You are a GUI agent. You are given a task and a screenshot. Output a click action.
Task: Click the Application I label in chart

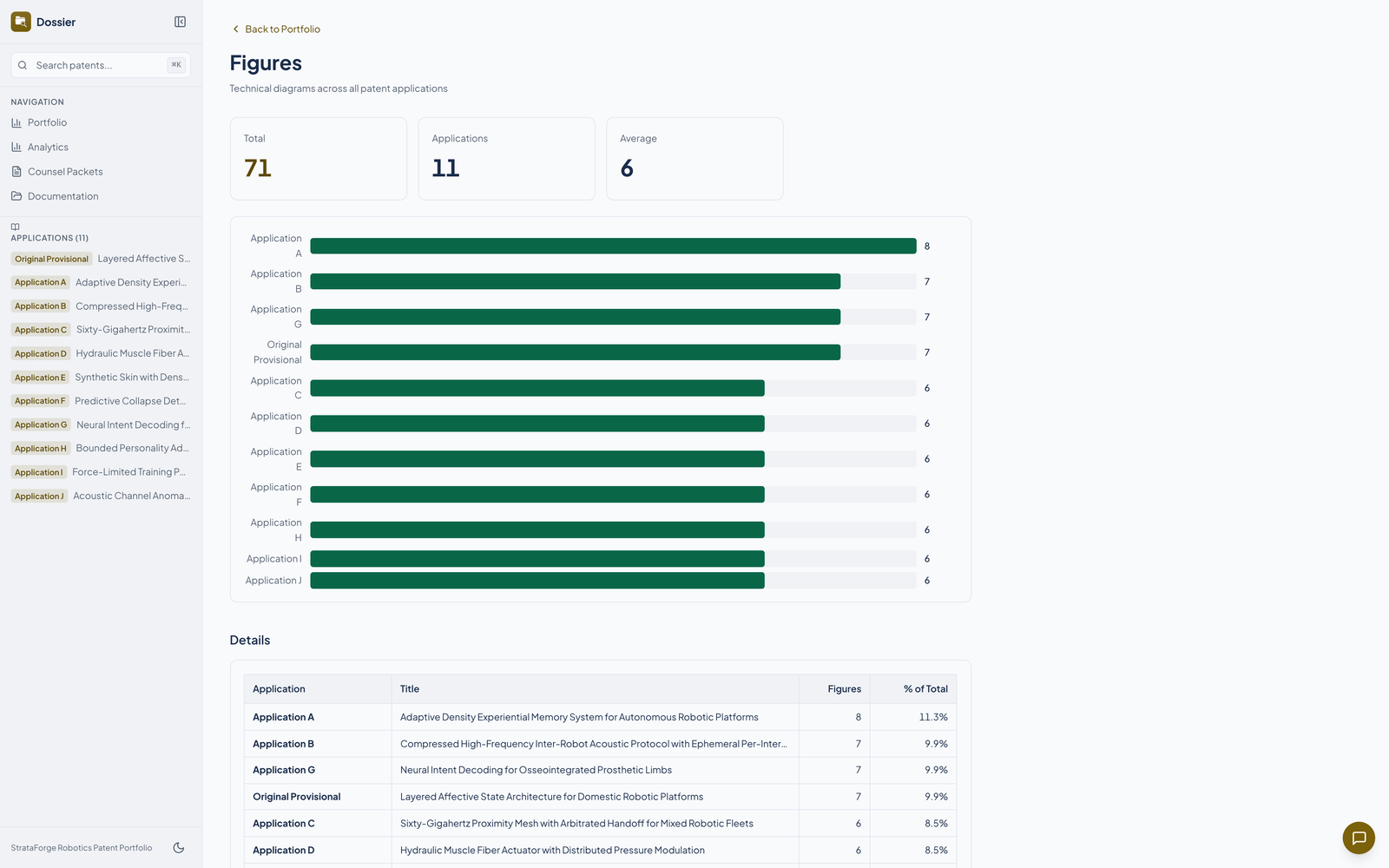274,559
